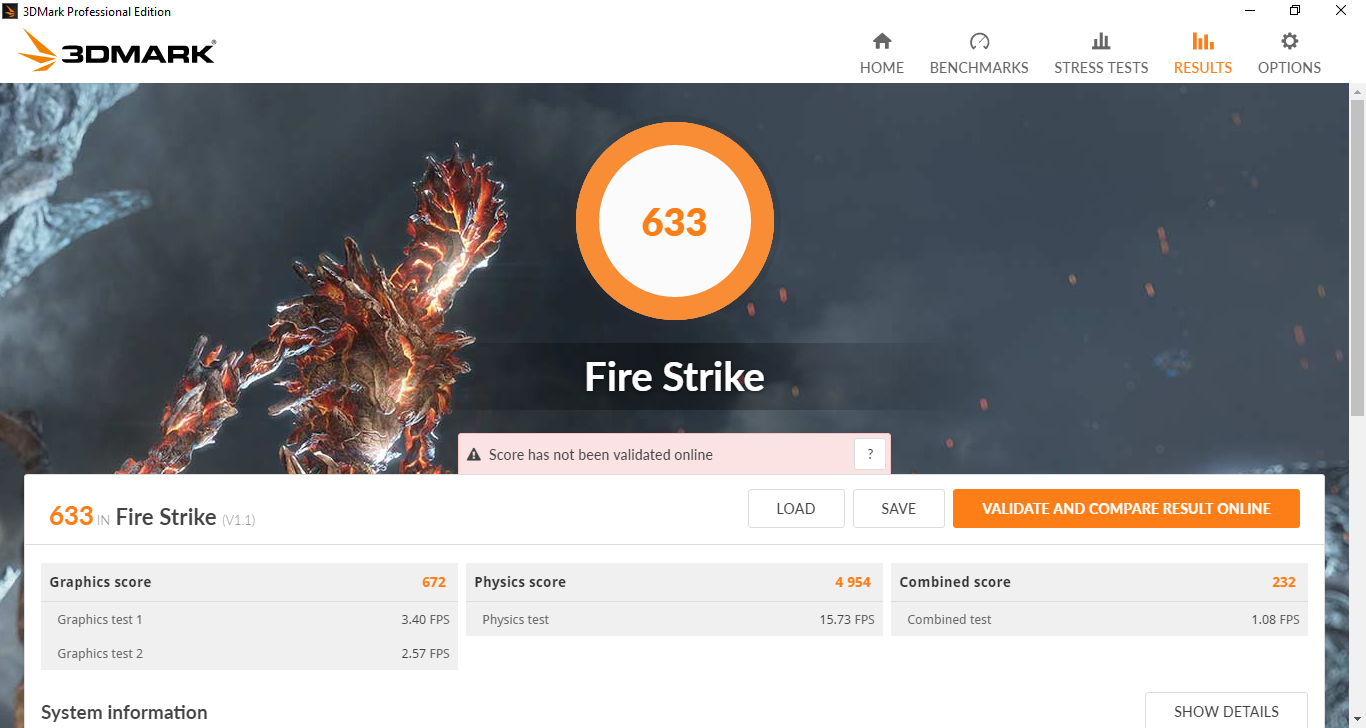Click the large Fire Strike title
1366x728 pixels.
(675, 377)
